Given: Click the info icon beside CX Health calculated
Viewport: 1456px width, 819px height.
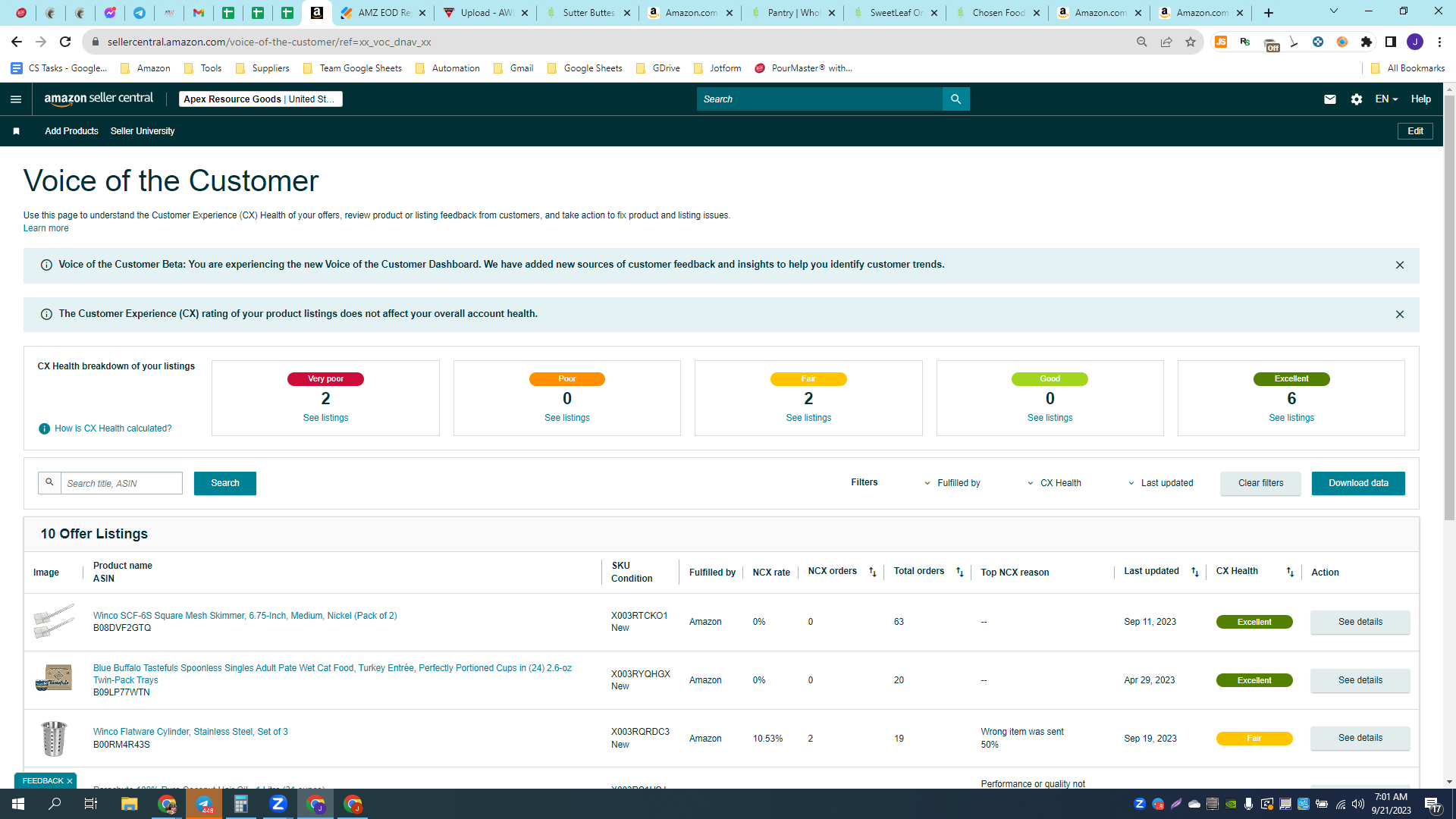Looking at the screenshot, I should click(x=44, y=429).
